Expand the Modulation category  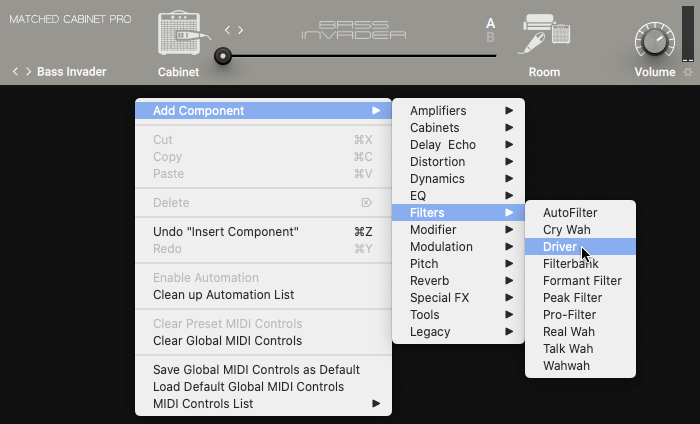458,246
